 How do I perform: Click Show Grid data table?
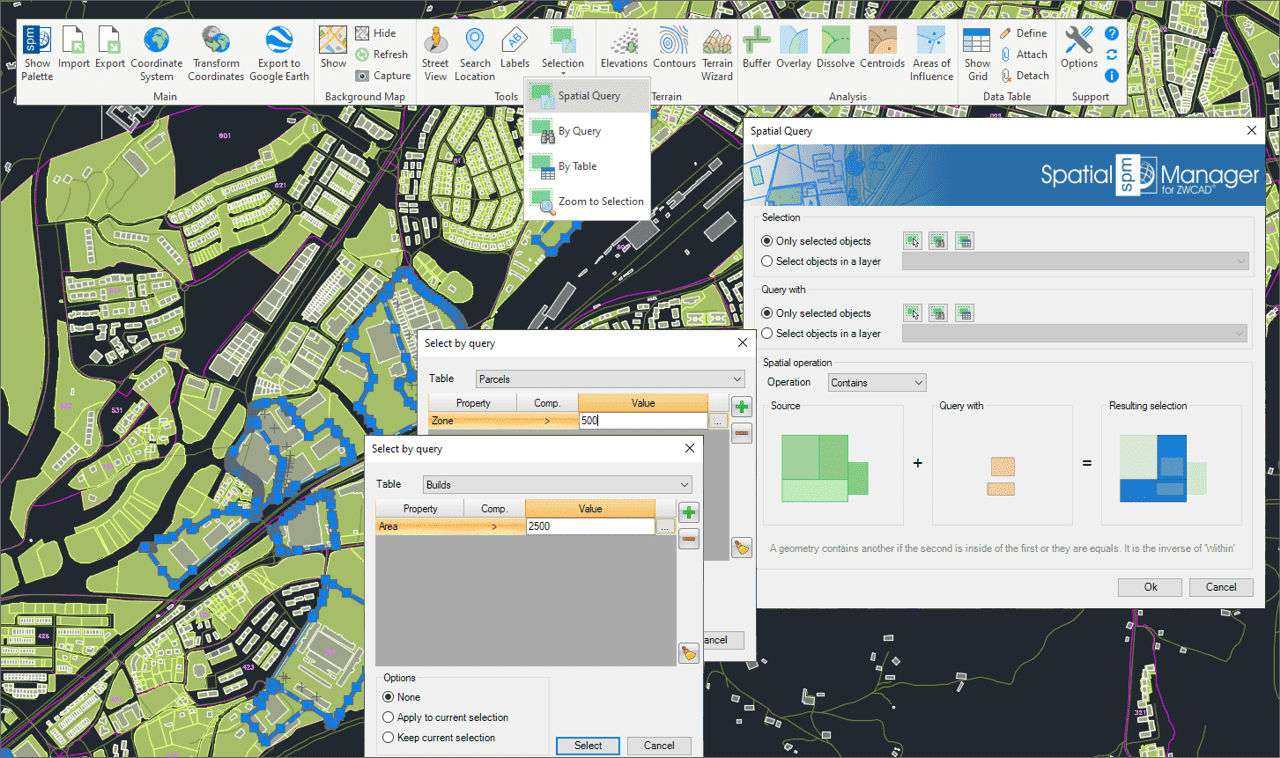[977, 54]
